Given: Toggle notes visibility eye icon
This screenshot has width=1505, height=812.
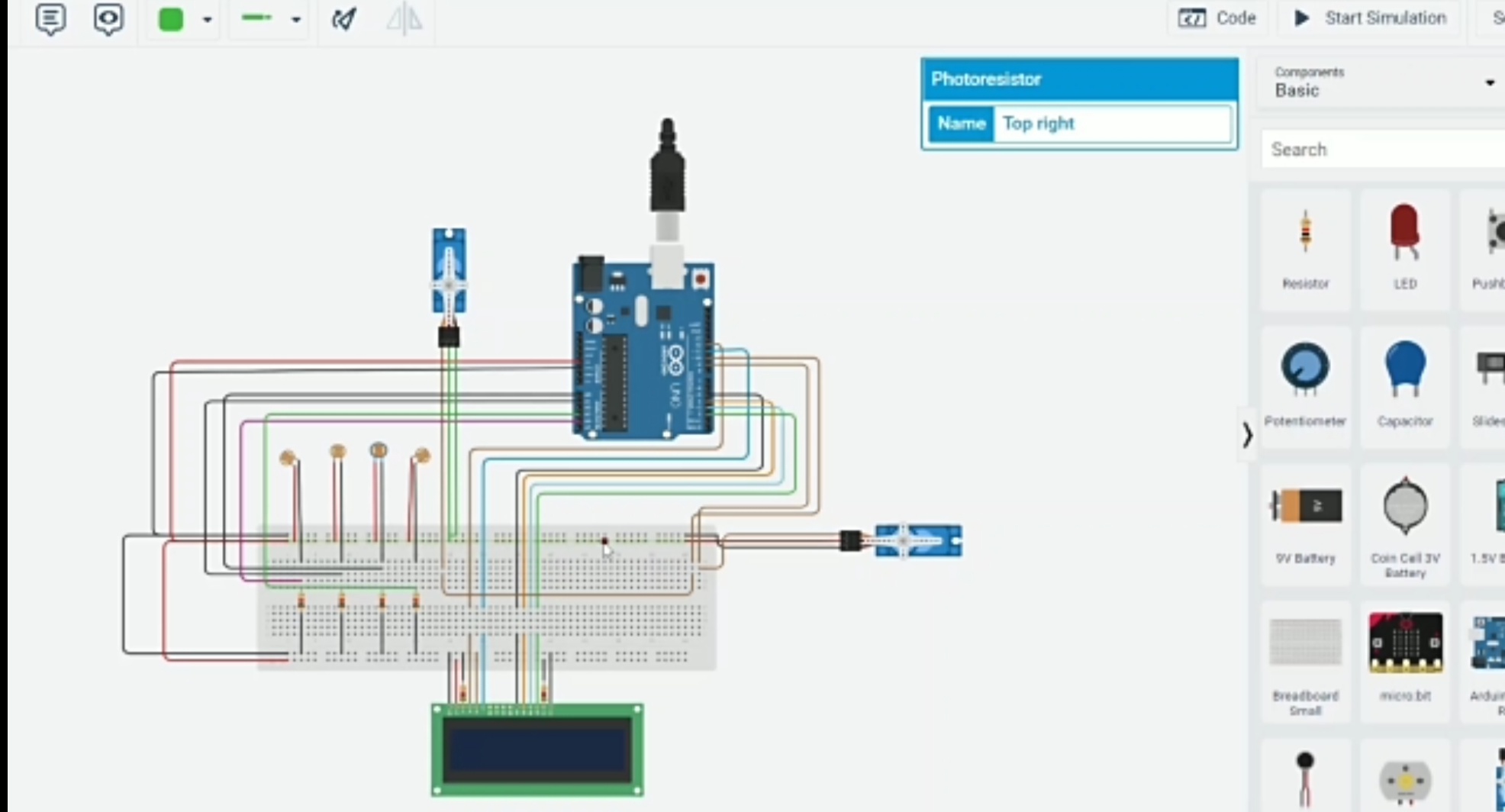Looking at the screenshot, I should [108, 18].
